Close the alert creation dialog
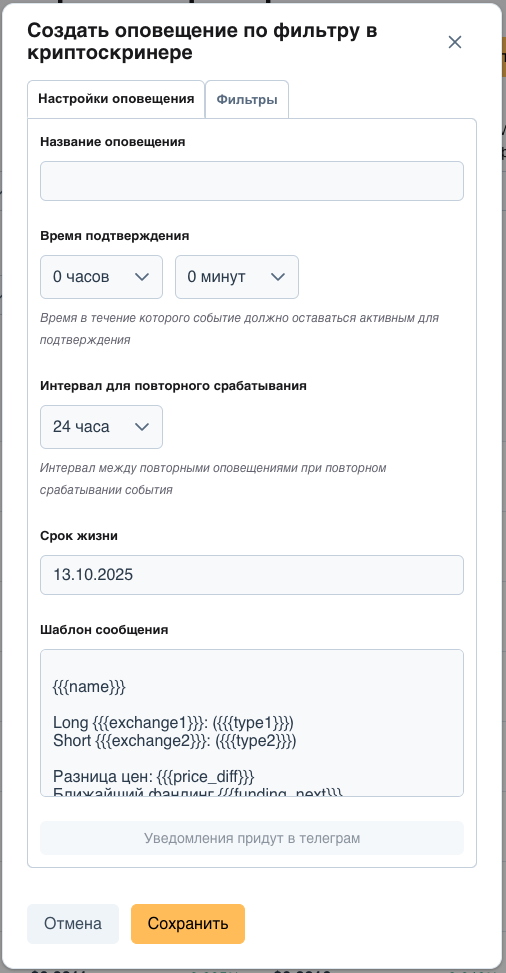 click(455, 42)
